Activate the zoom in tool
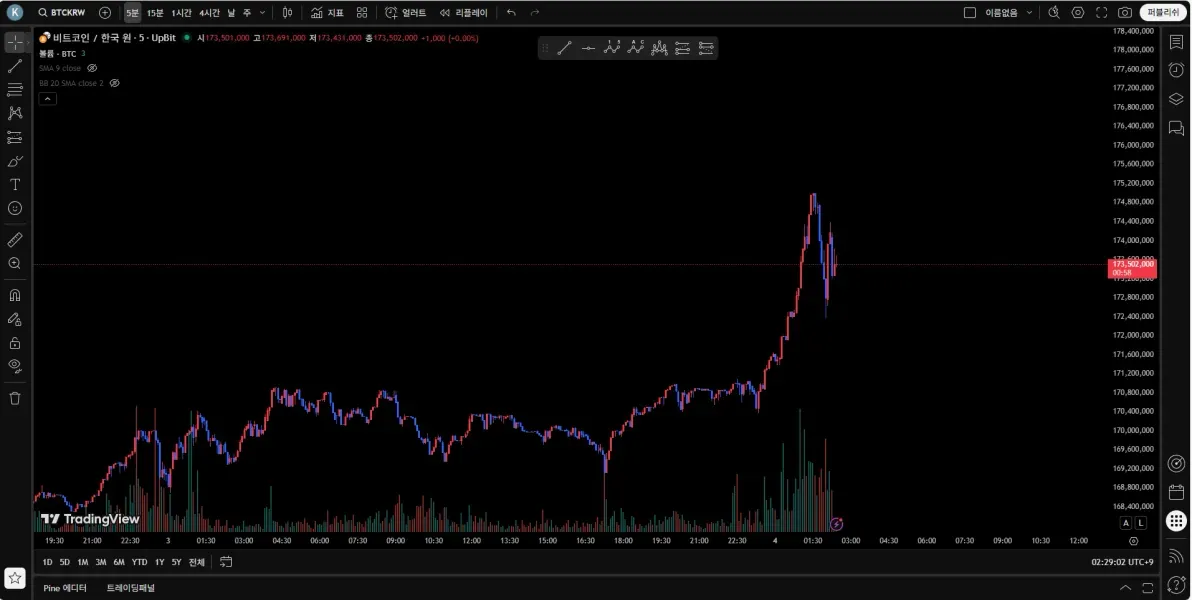 pos(14,263)
